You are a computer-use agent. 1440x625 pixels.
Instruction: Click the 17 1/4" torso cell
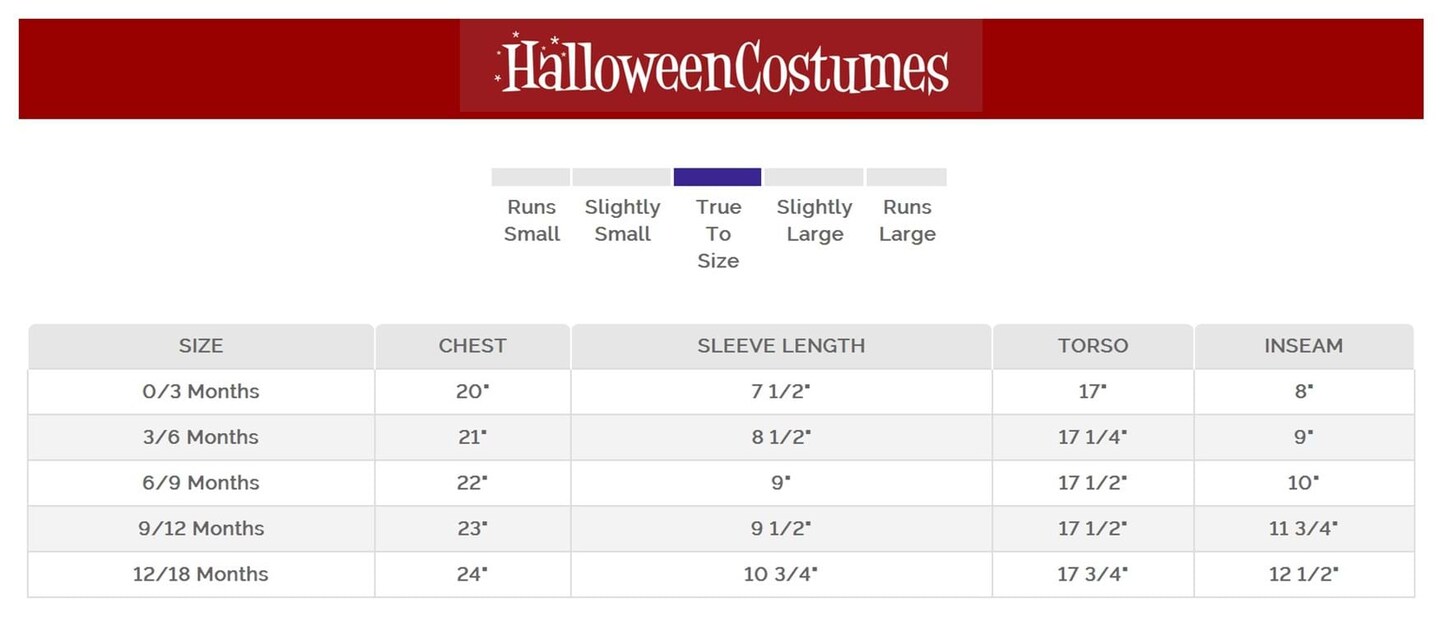coord(1093,437)
